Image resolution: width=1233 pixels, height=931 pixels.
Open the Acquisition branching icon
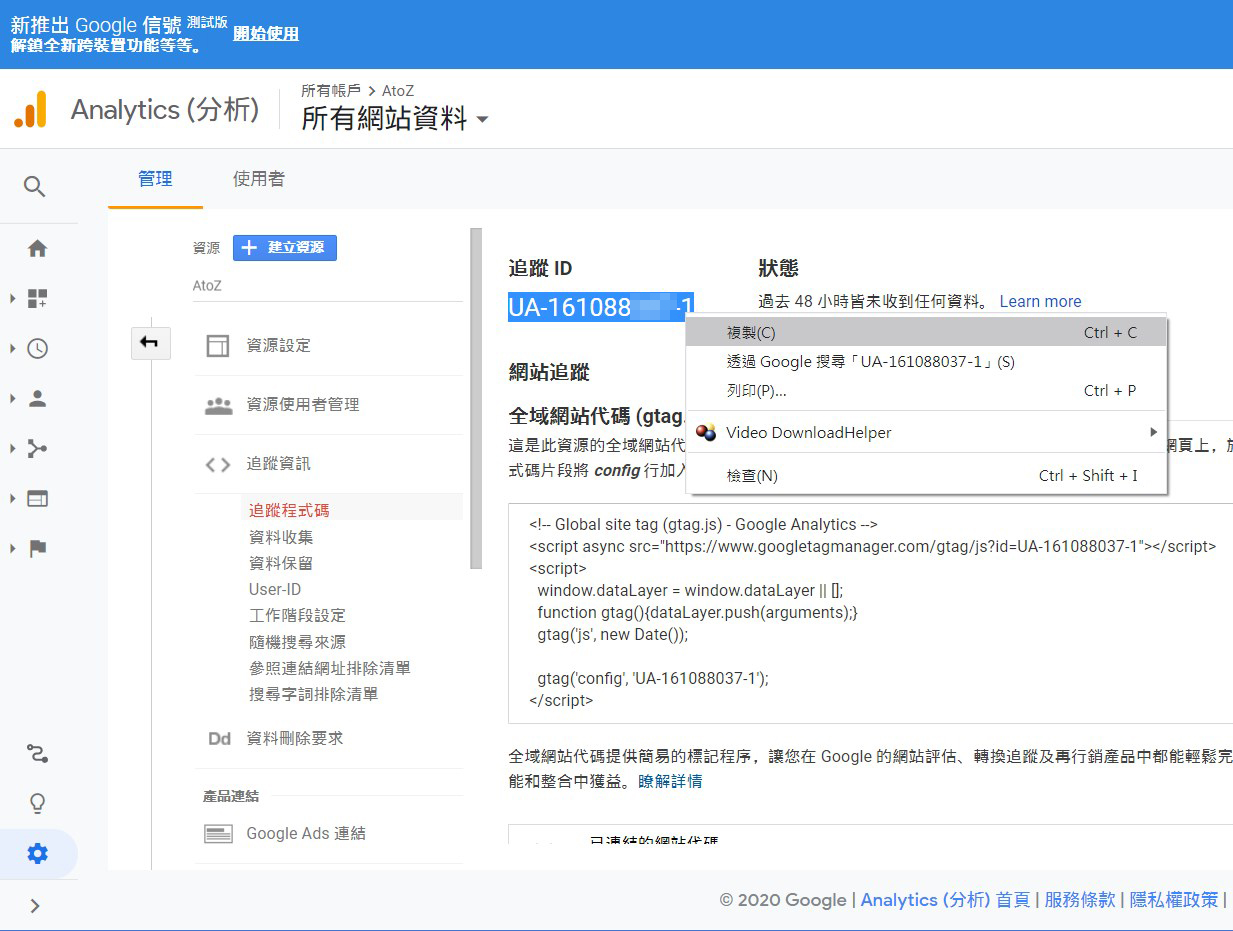[37, 448]
